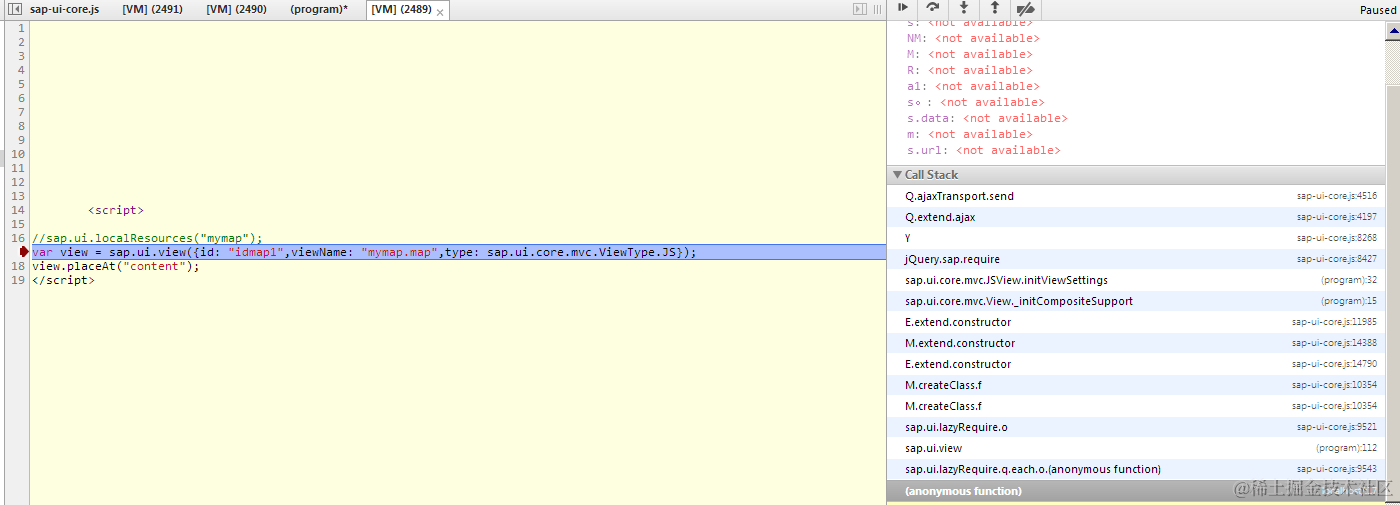Select the jQuery.sap.require stack frame
The height and width of the screenshot is (505, 1400).
1136,259
